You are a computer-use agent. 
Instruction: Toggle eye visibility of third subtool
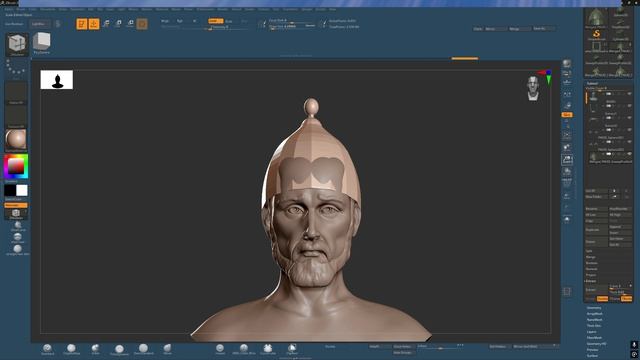click(x=629, y=118)
